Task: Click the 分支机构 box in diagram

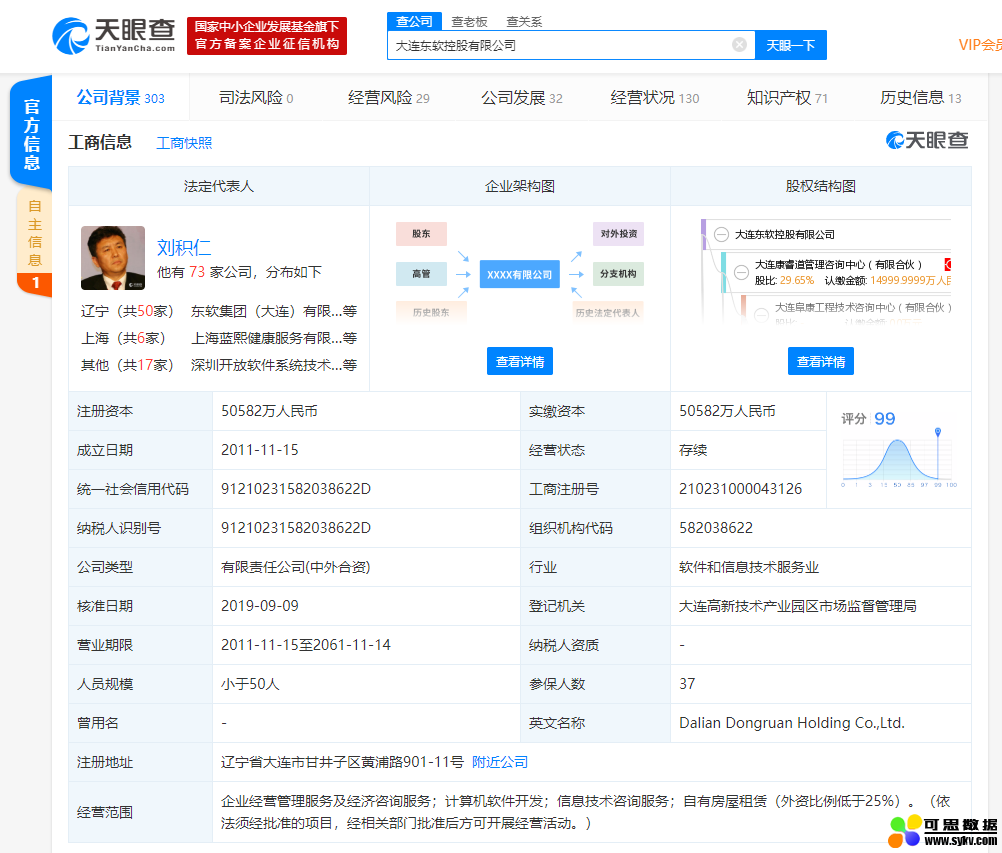Action: [617, 273]
